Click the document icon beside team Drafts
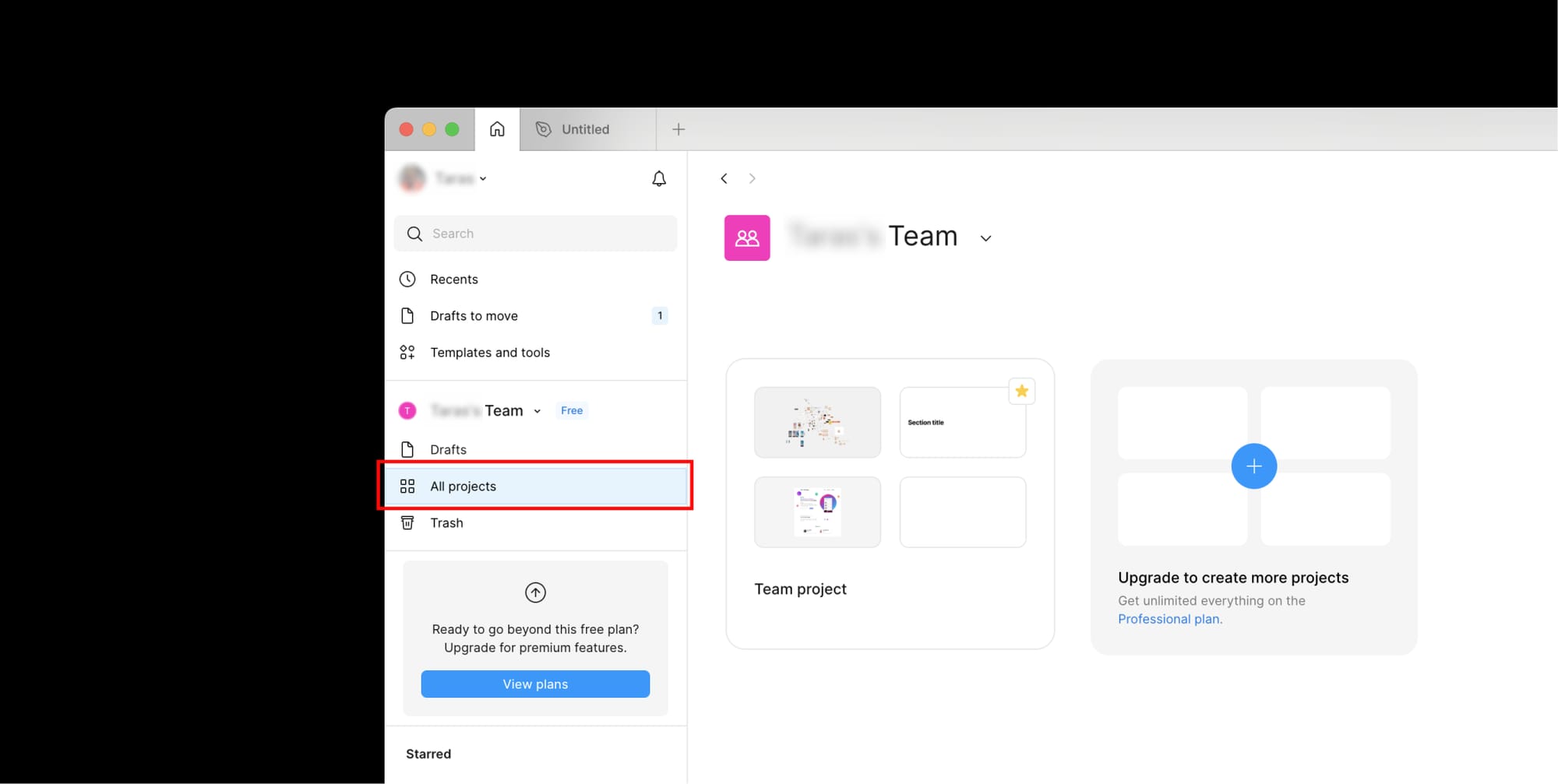Screen dimensions: 1558x784 coord(407,449)
